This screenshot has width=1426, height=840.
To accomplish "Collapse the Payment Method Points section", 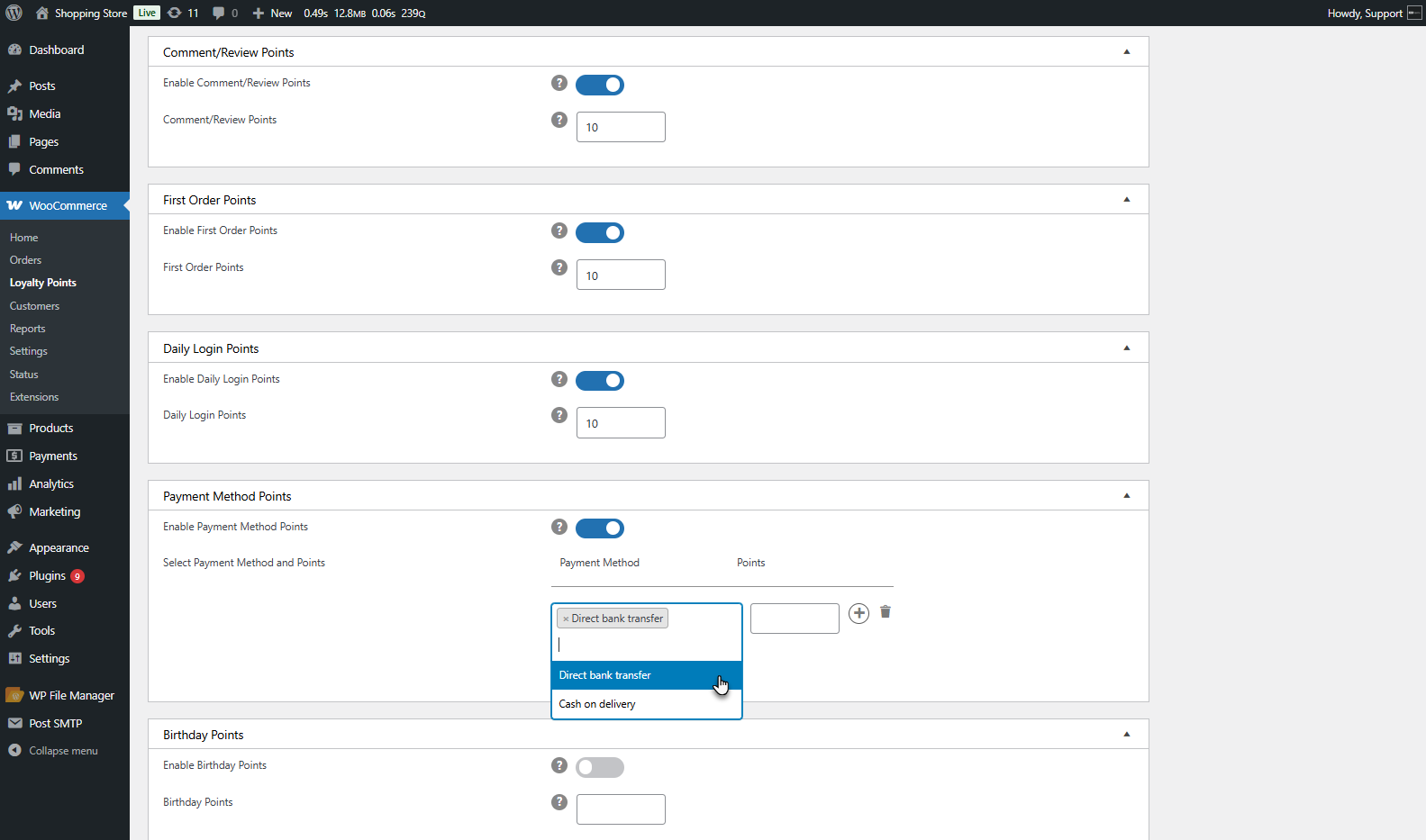I will [1126, 495].
